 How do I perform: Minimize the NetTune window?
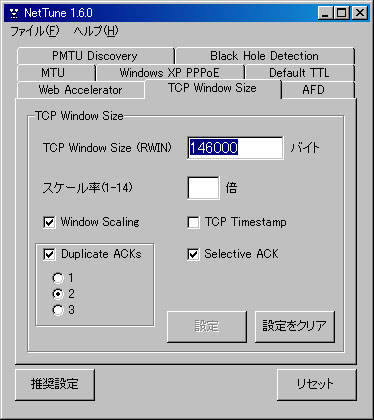326,13
